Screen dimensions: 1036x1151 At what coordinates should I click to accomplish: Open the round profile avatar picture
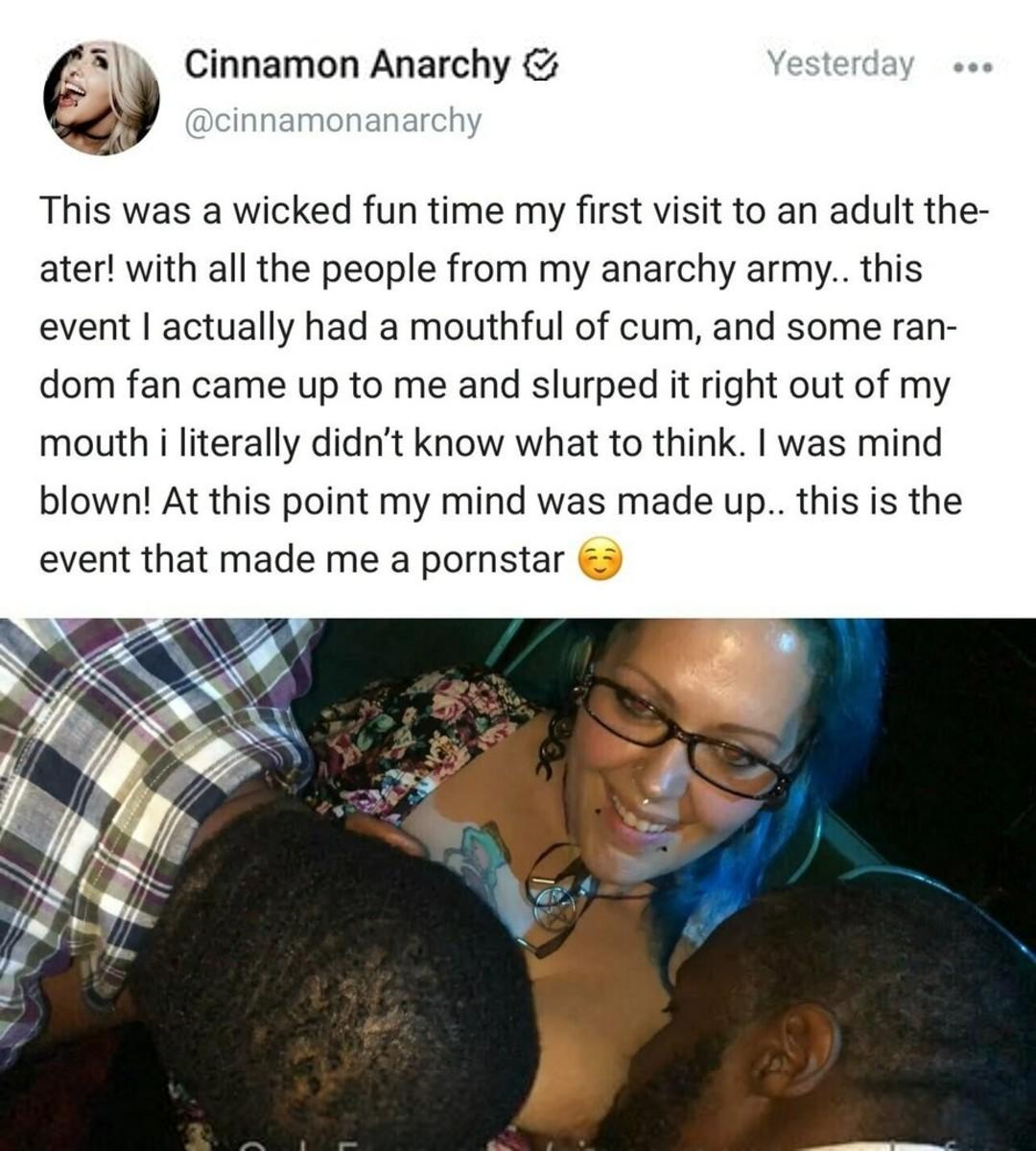pos(101,98)
